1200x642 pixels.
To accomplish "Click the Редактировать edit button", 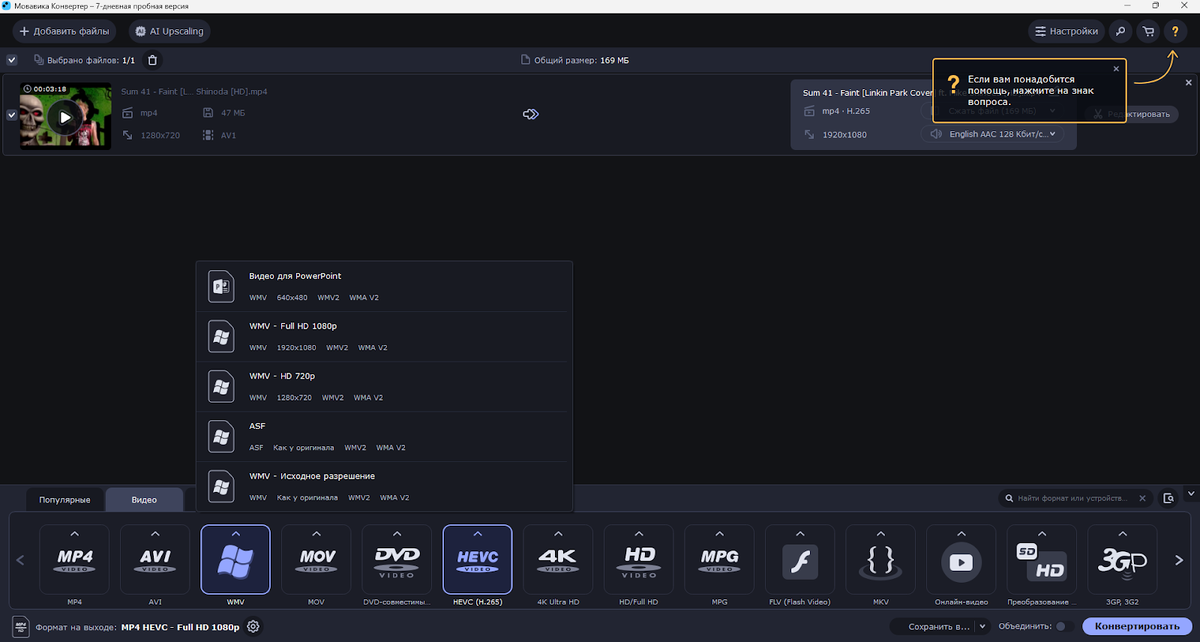I will pos(1131,114).
